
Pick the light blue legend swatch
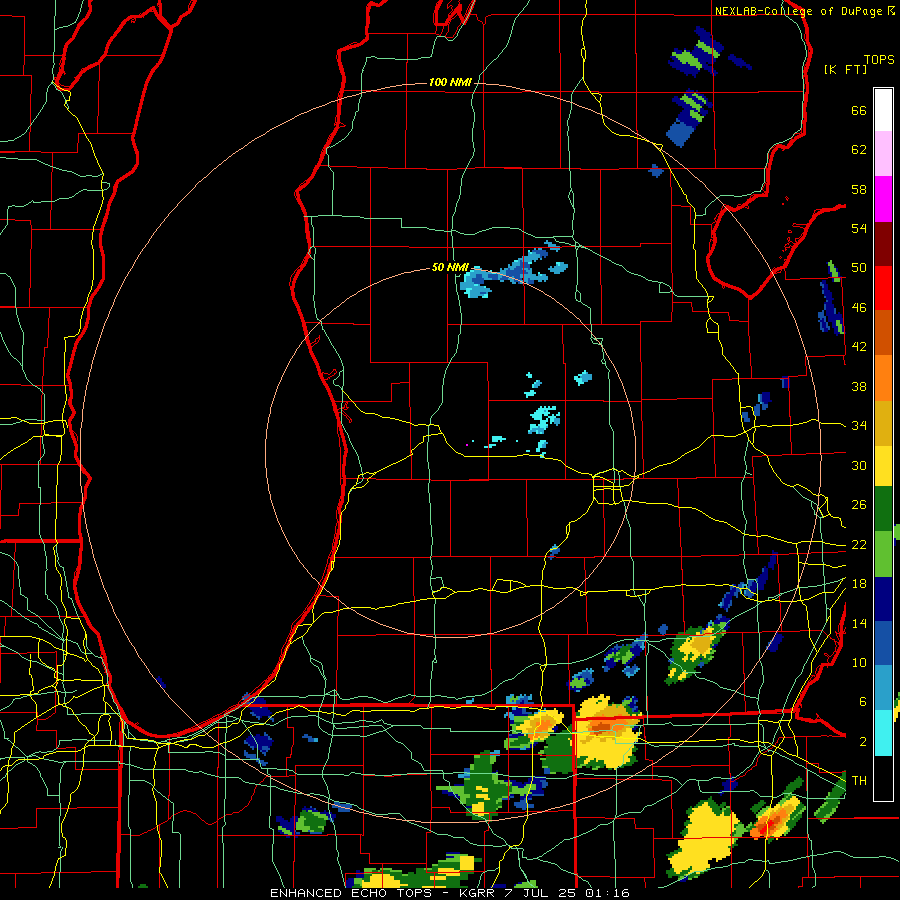coord(883,688)
